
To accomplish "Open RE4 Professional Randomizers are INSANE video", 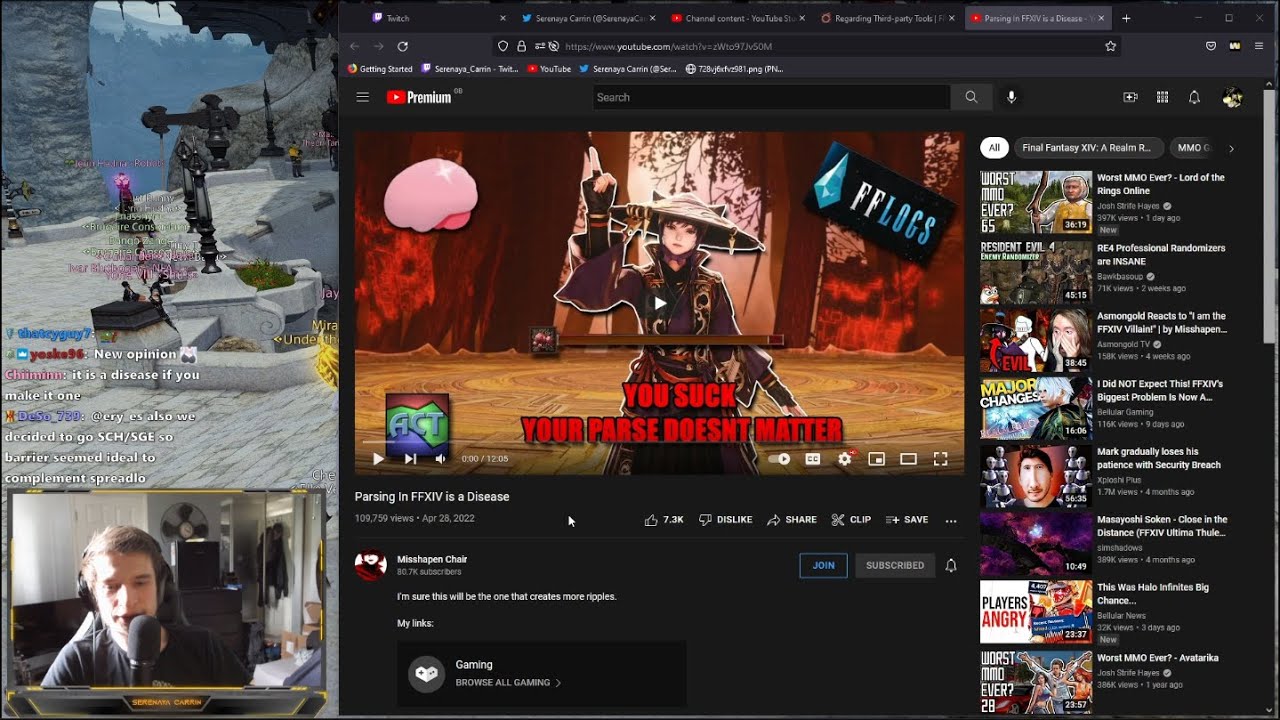I will (x=1161, y=254).
